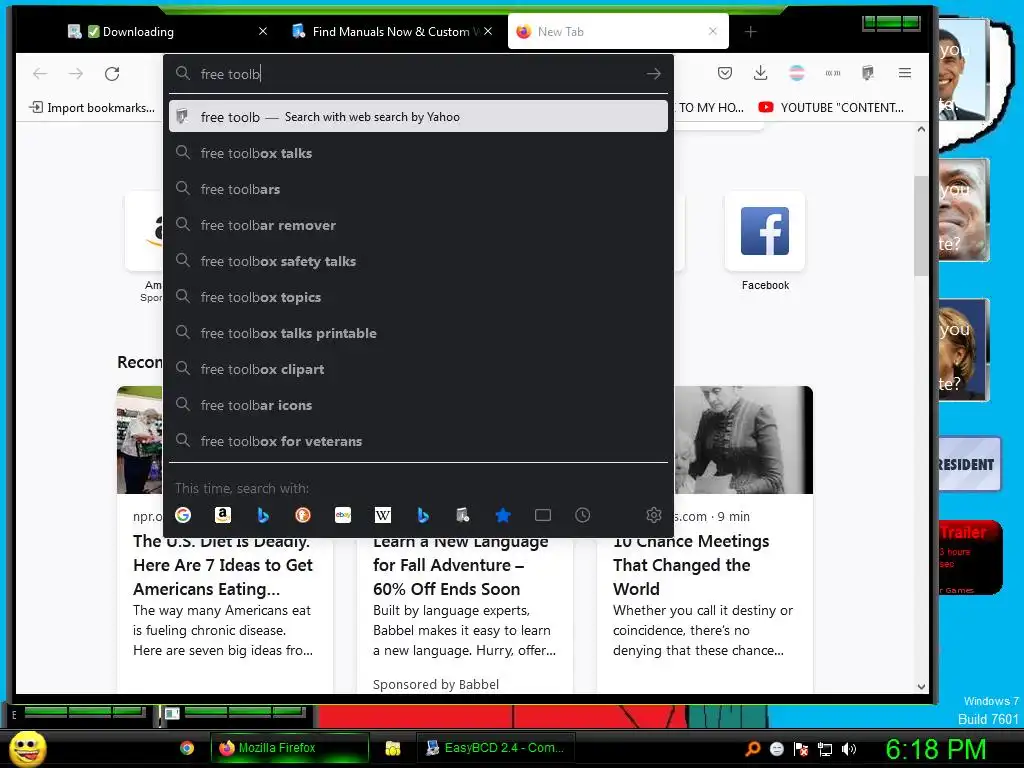This screenshot has height=768, width=1024.
Task: Click the page vertical scrollbar thumb
Action: 921,225
